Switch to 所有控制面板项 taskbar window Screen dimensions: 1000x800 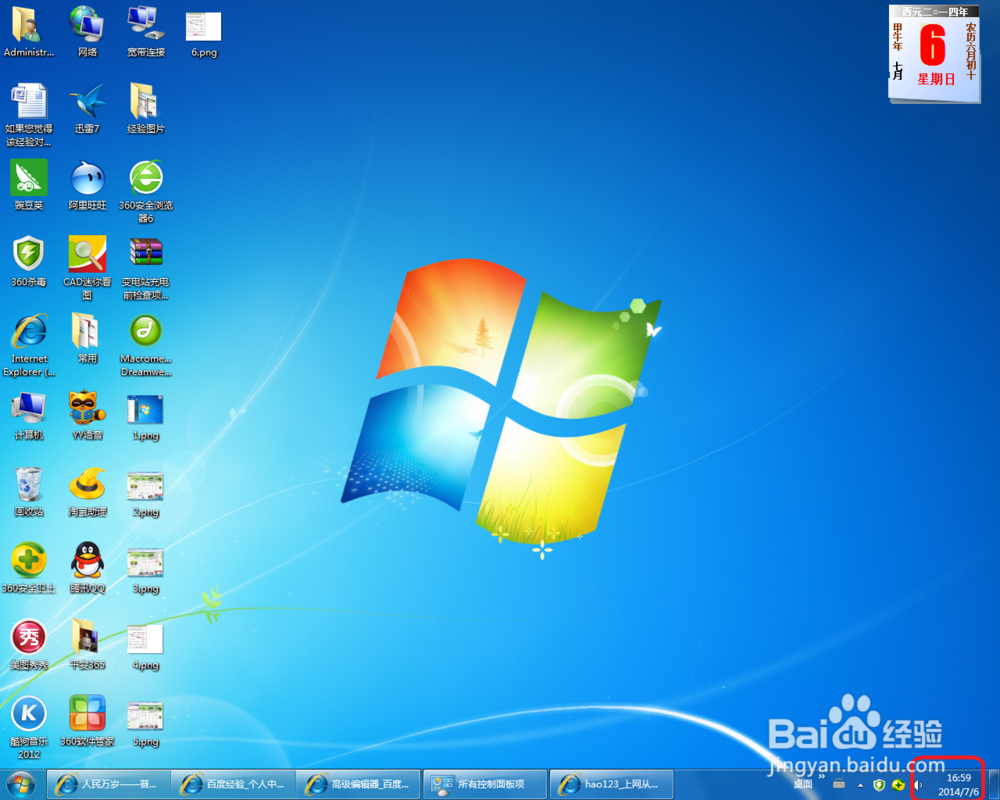(x=484, y=784)
